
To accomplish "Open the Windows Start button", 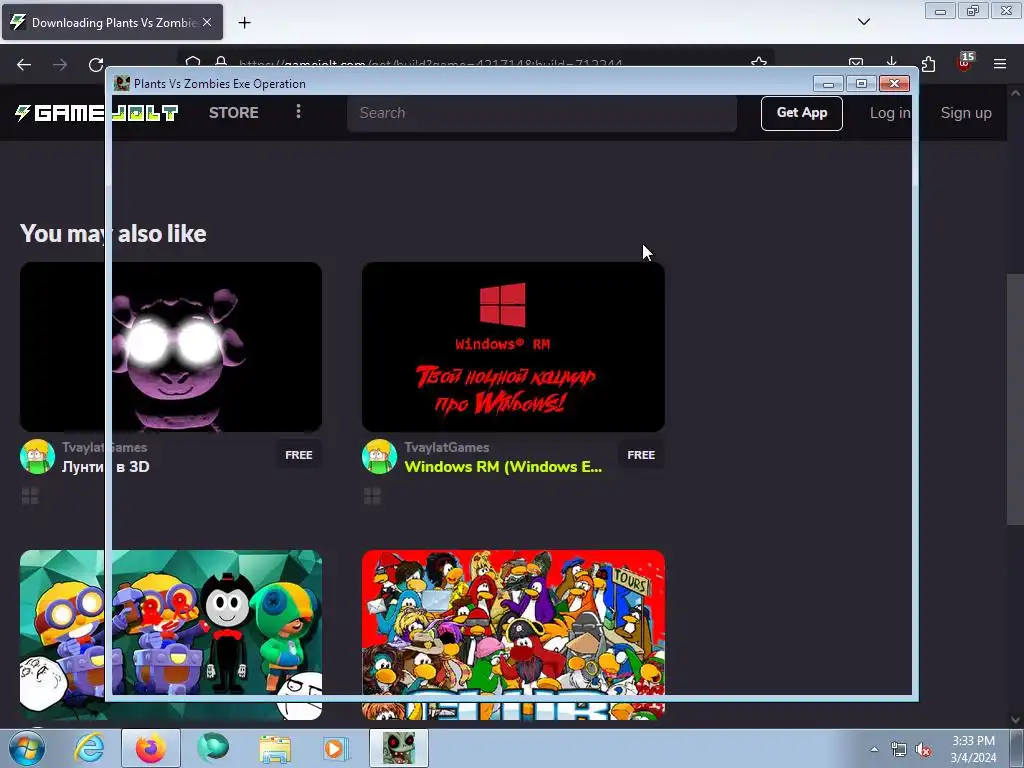I will (27, 748).
